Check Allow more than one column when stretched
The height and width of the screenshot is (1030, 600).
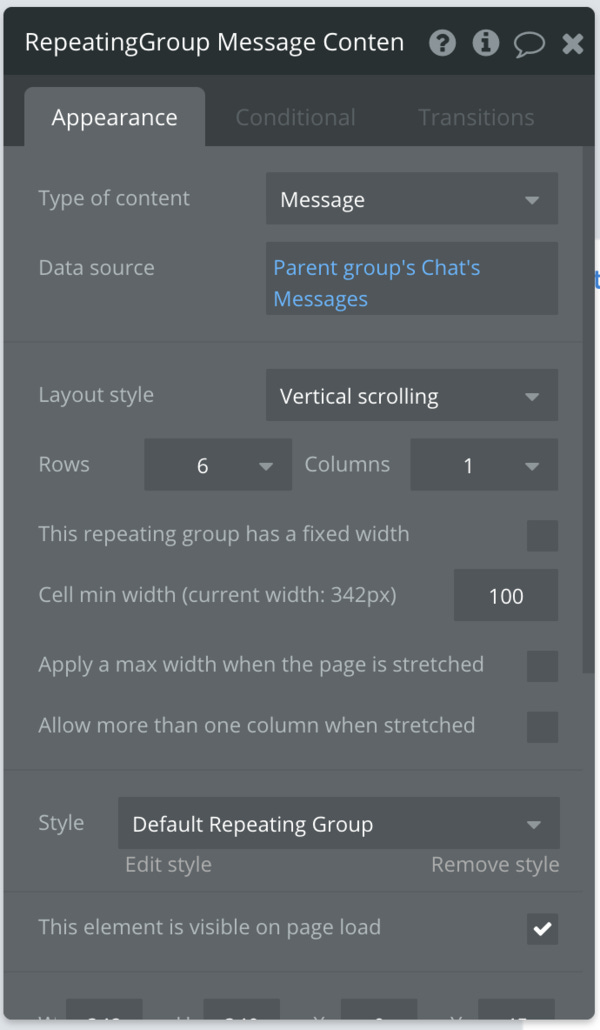(x=542, y=727)
